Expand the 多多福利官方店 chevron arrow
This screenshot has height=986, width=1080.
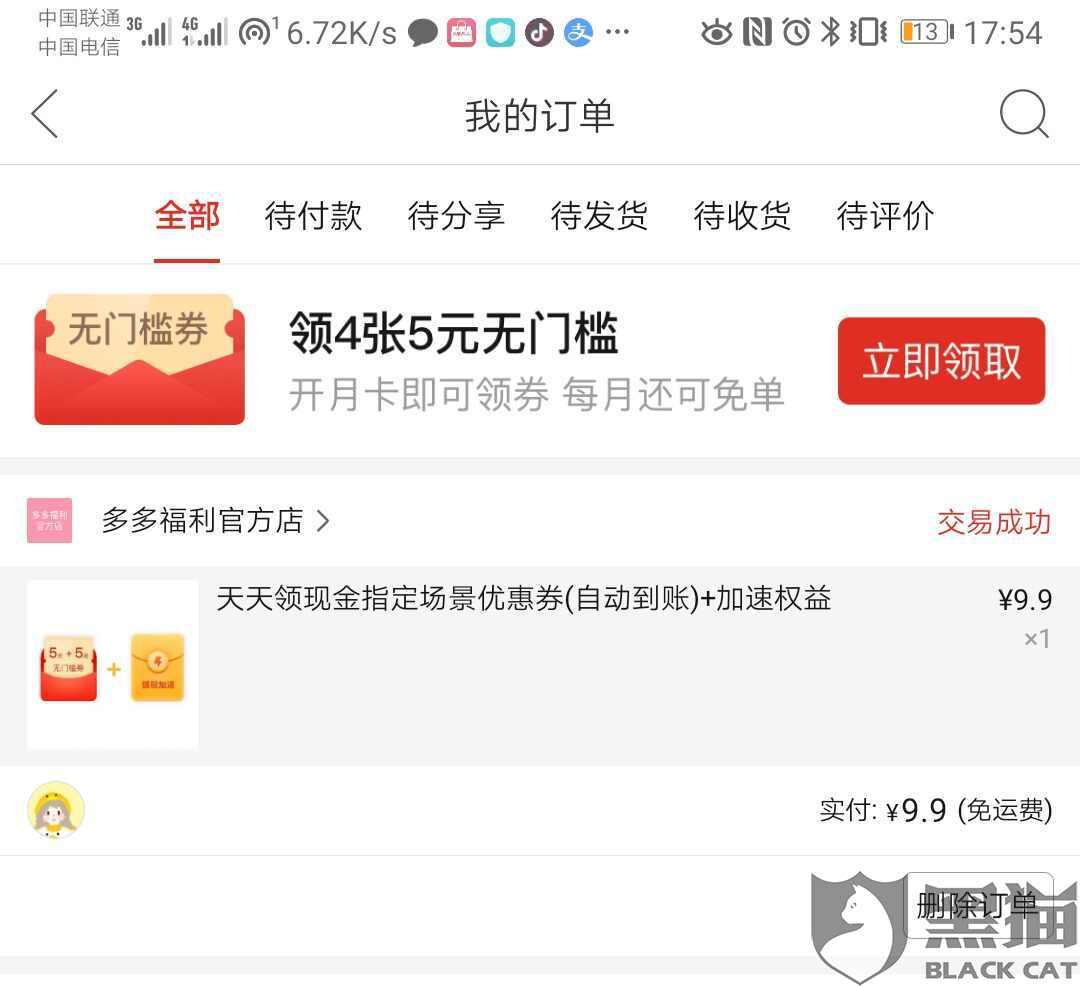[322, 521]
